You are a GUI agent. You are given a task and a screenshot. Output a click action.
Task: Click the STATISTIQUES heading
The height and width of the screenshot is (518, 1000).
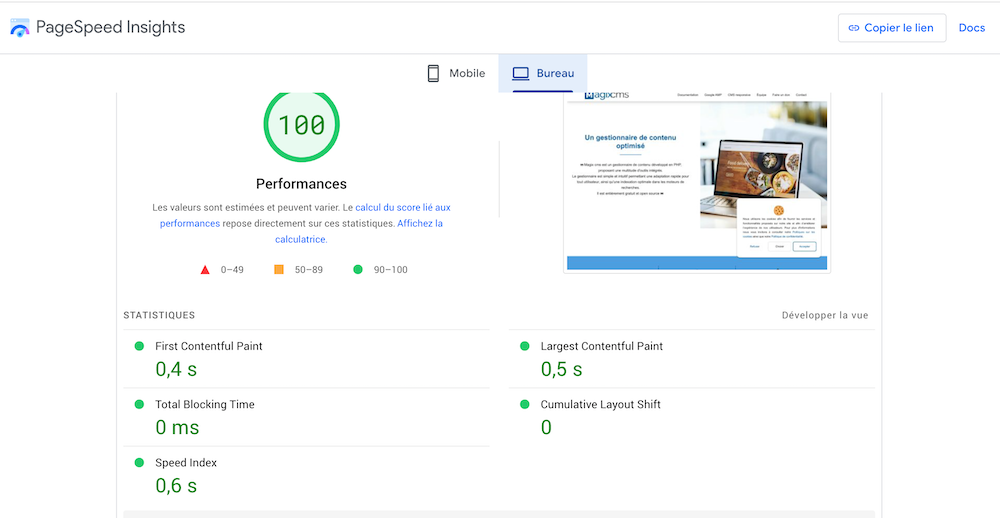click(x=159, y=315)
